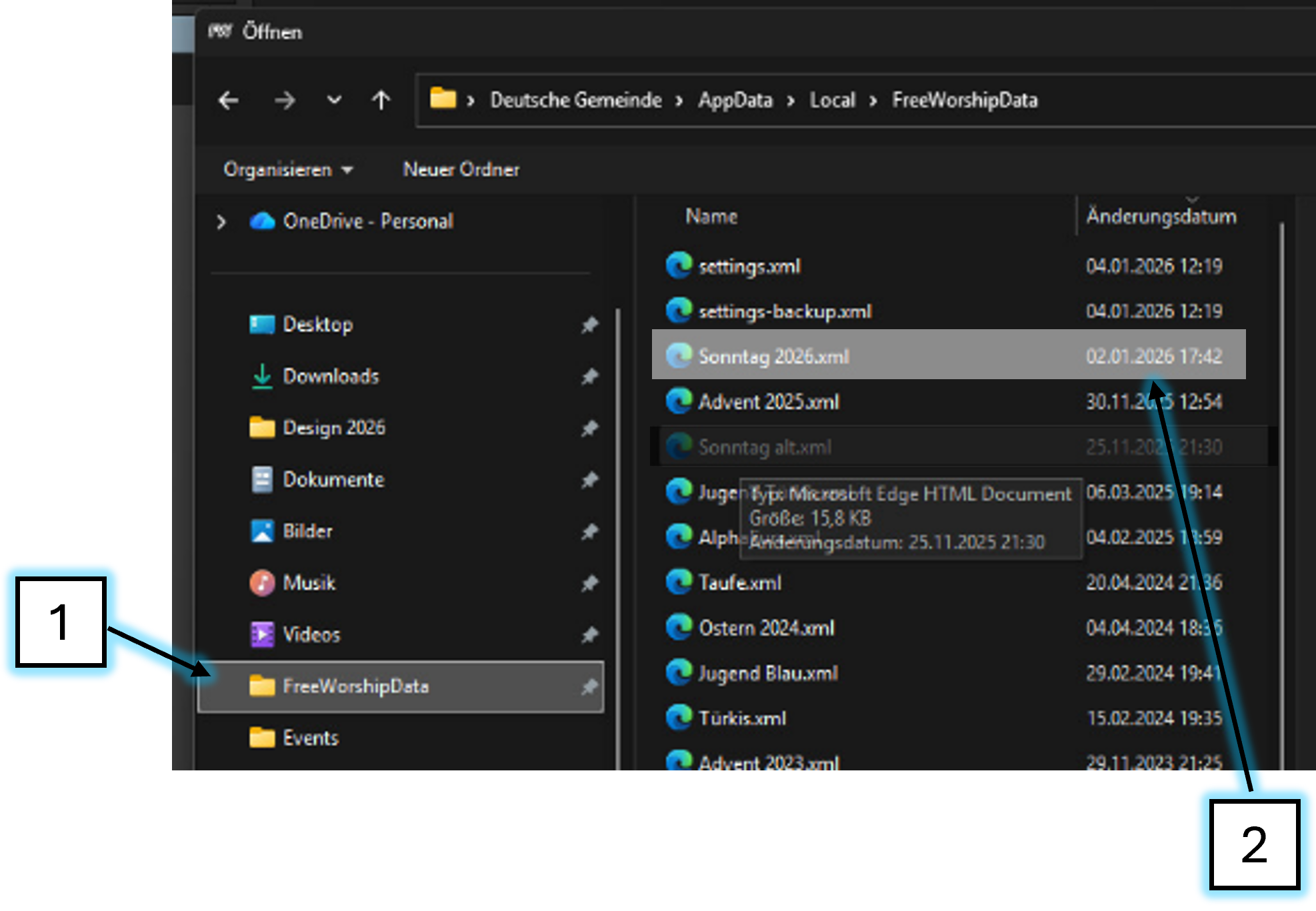The height and width of the screenshot is (911, 1316).
Task: Select the Sonntag 2026.xml file
Action: coord(773,356)
